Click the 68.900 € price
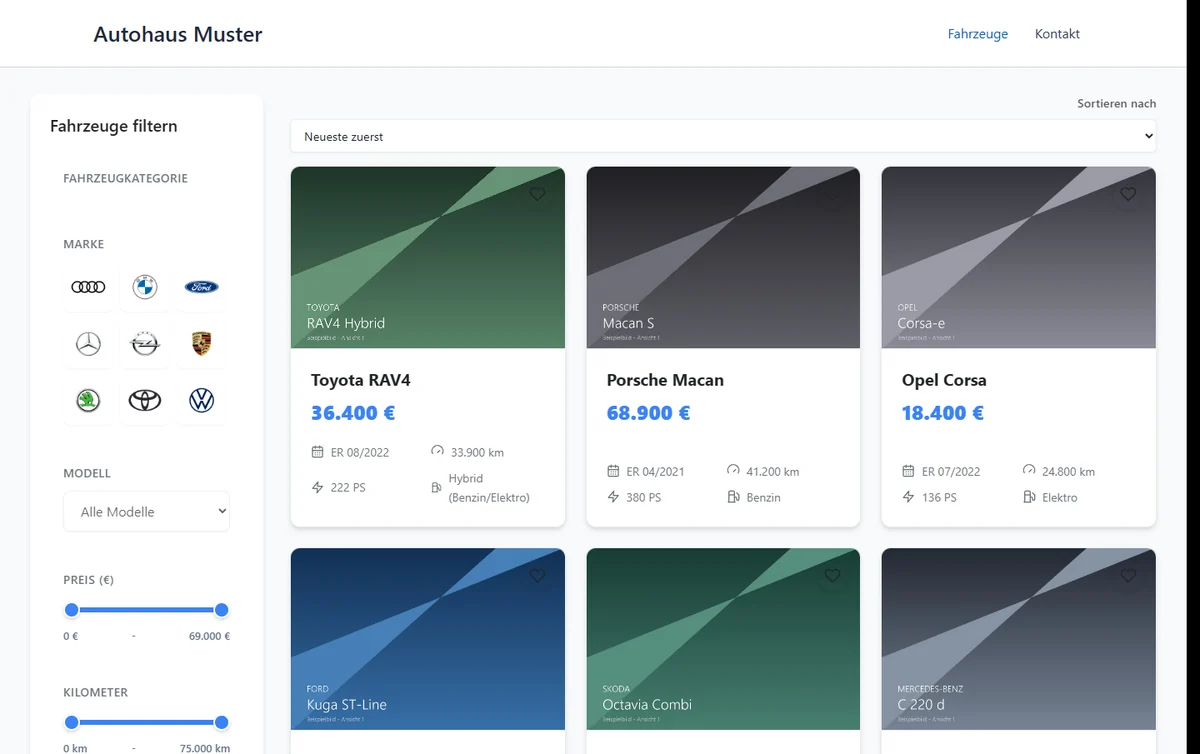1200x754 pixels. pyautogui.click(x=648, y=413)
